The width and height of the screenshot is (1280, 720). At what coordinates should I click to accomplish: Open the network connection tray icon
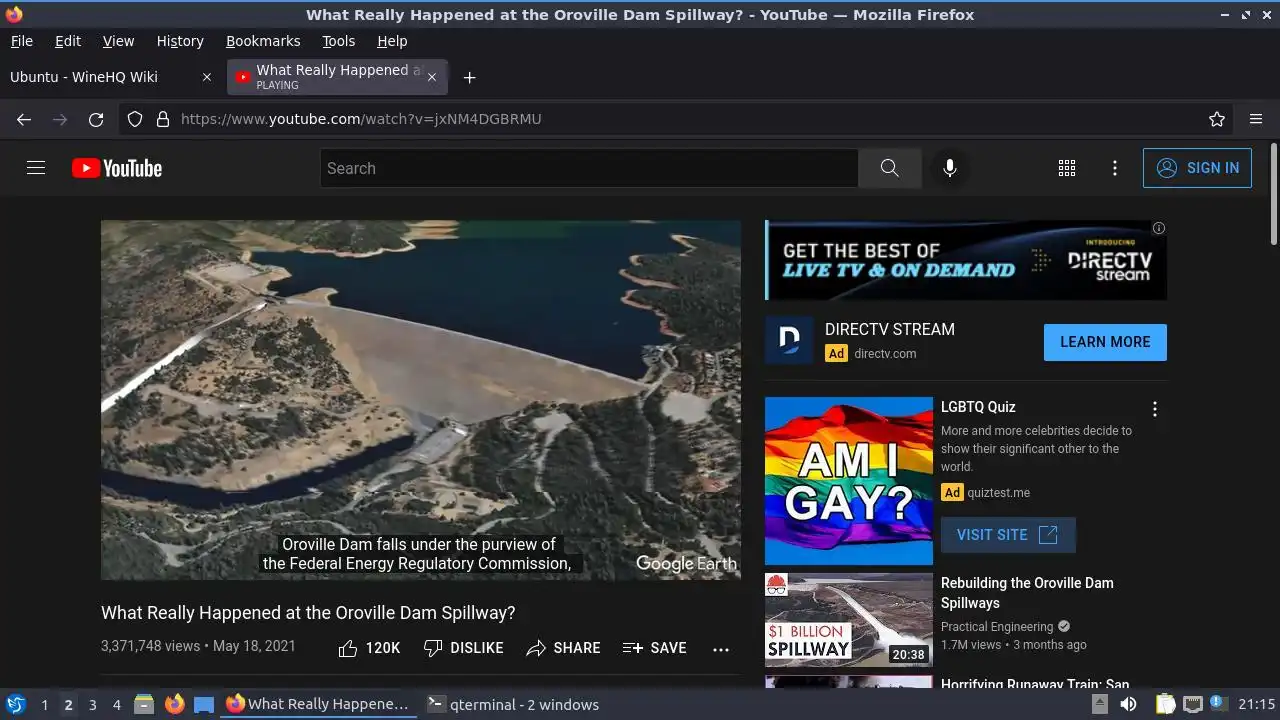click(x=1193, y=704)
